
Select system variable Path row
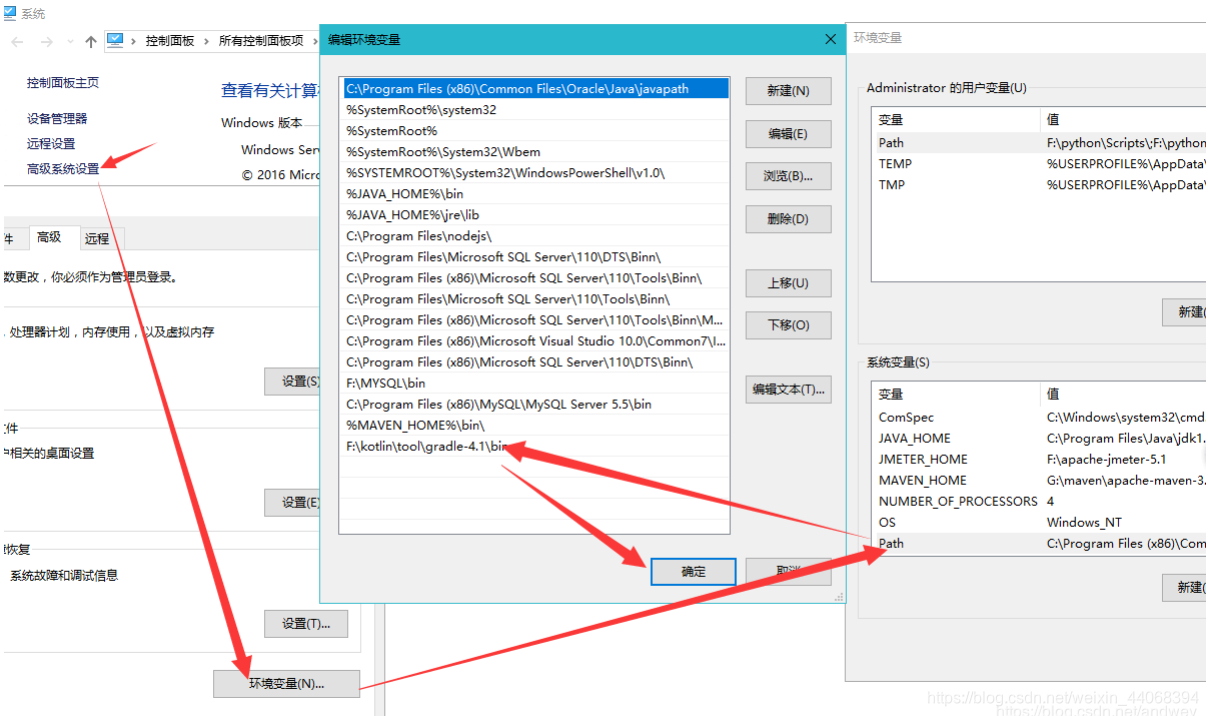pyautogui.click(x=1039, y=543)
